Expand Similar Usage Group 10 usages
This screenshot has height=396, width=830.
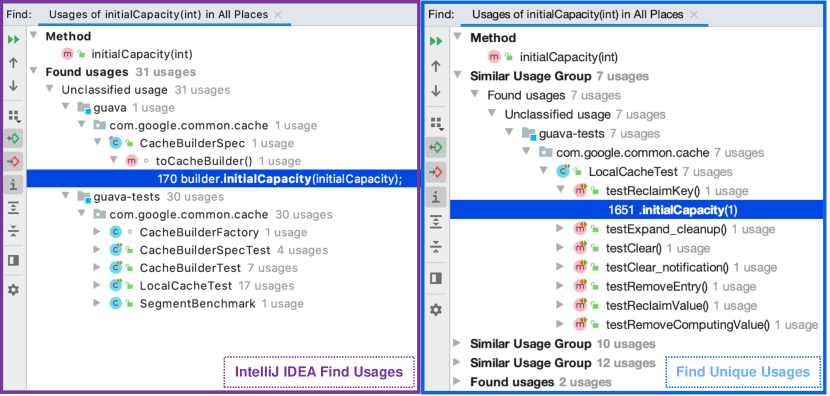[x=458, y=344]
